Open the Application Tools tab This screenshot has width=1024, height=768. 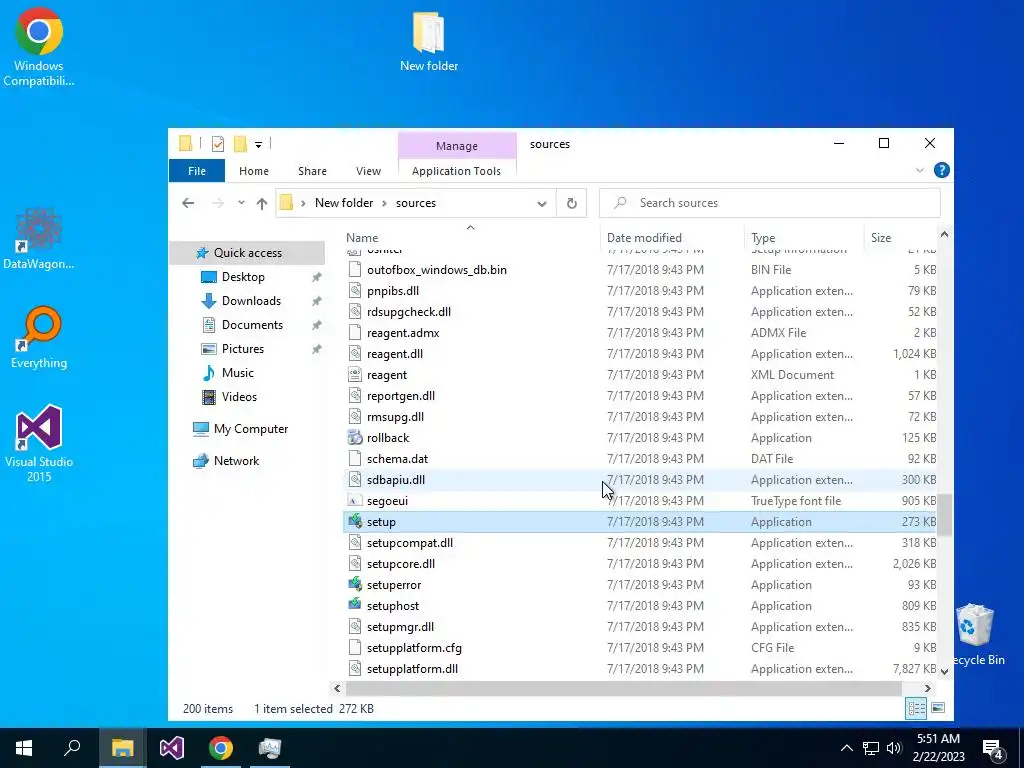456,171
